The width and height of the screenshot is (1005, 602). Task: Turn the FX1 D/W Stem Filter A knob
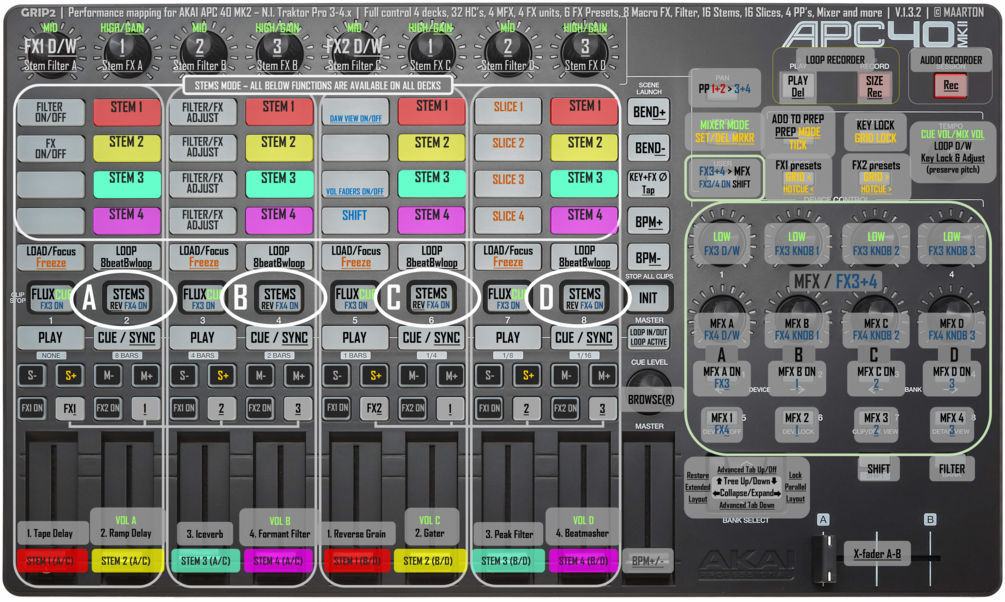[x=50, y=53]
